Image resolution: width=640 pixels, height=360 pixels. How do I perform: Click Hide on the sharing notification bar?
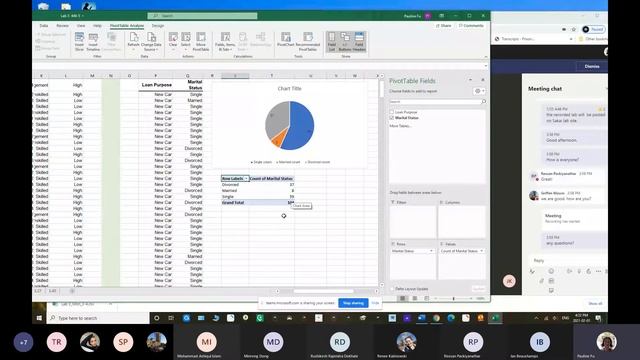[x=375, y=303]
